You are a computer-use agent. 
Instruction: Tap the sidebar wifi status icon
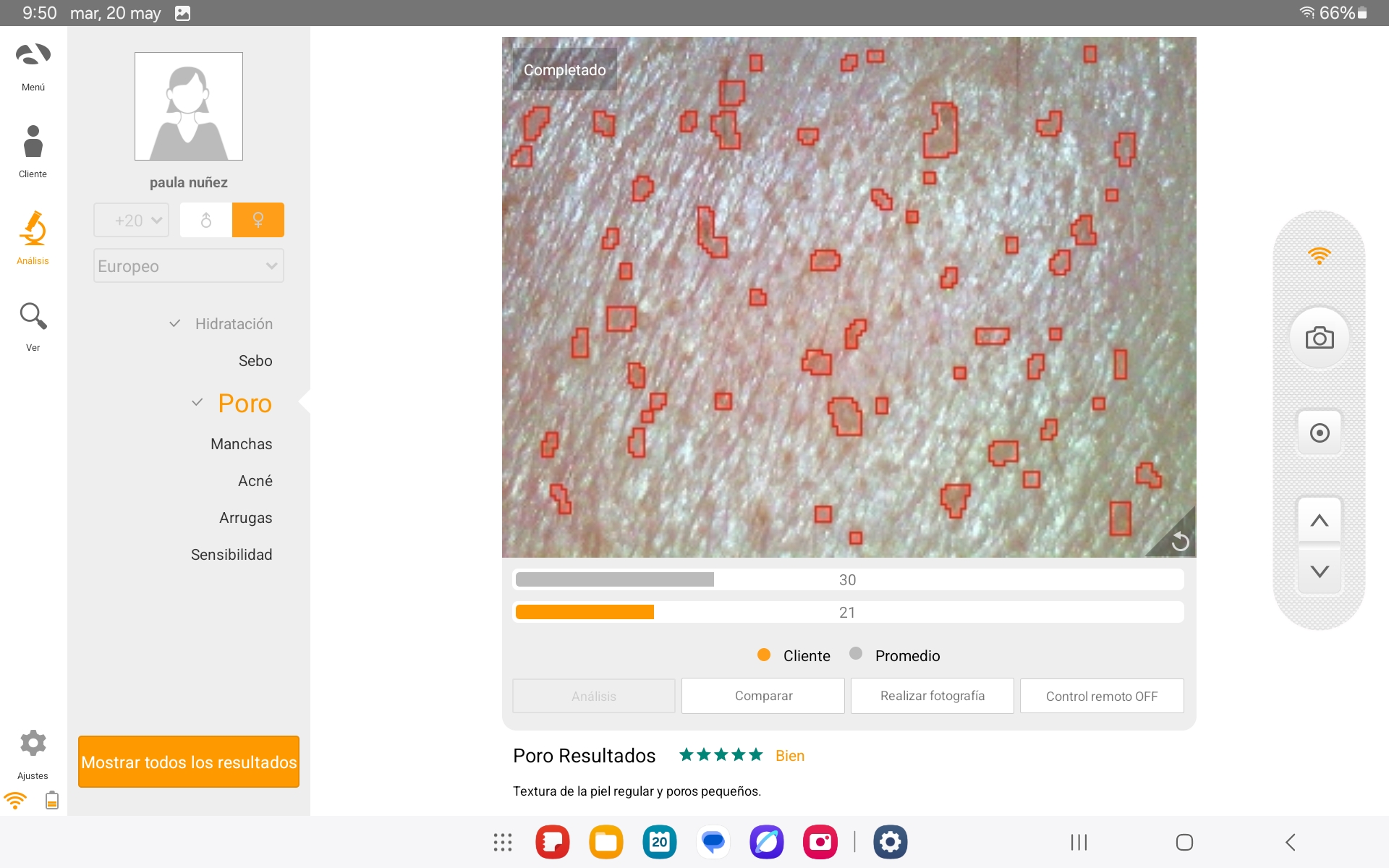tap(15, 800)
